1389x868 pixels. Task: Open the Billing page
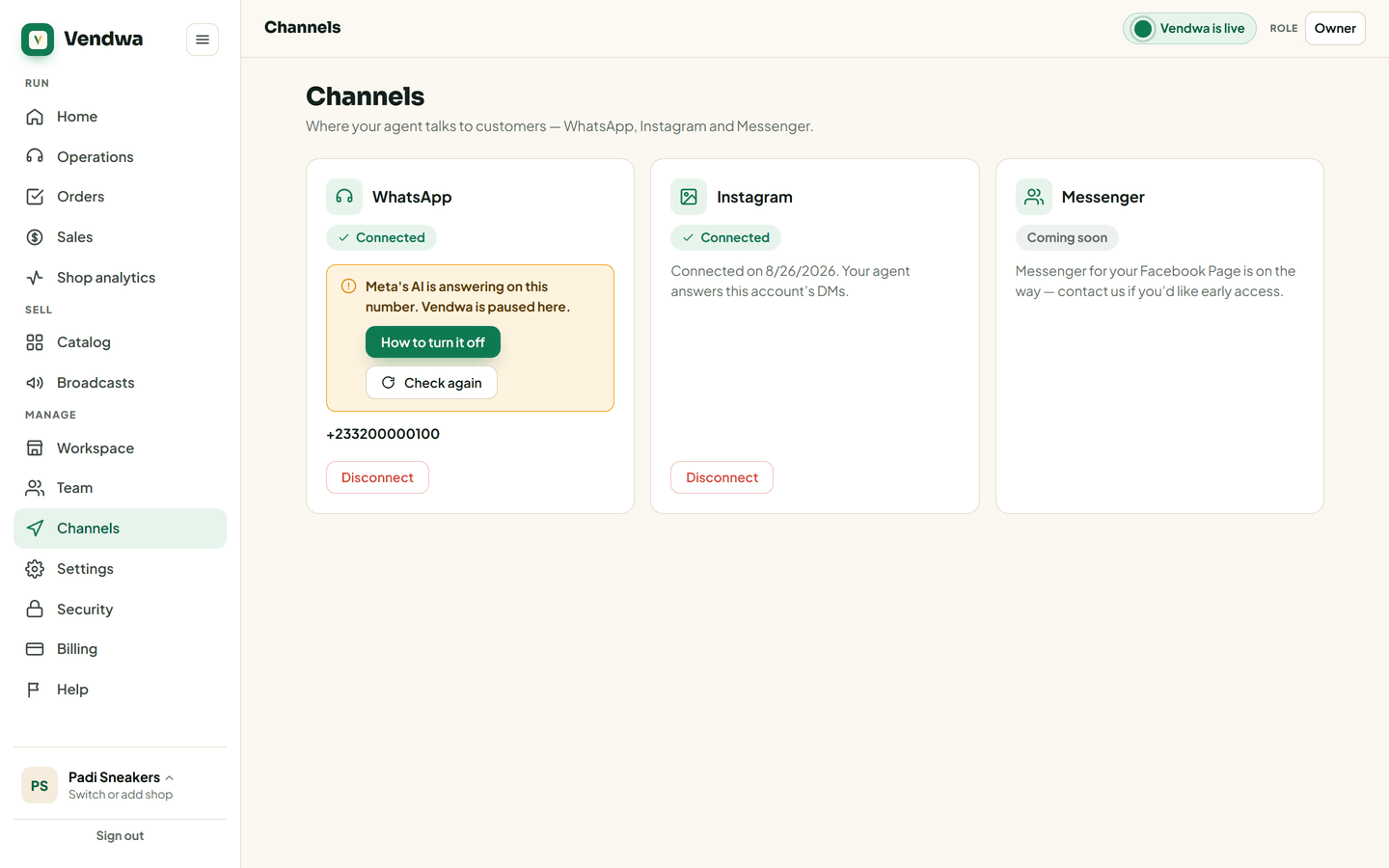click(120, 649)
